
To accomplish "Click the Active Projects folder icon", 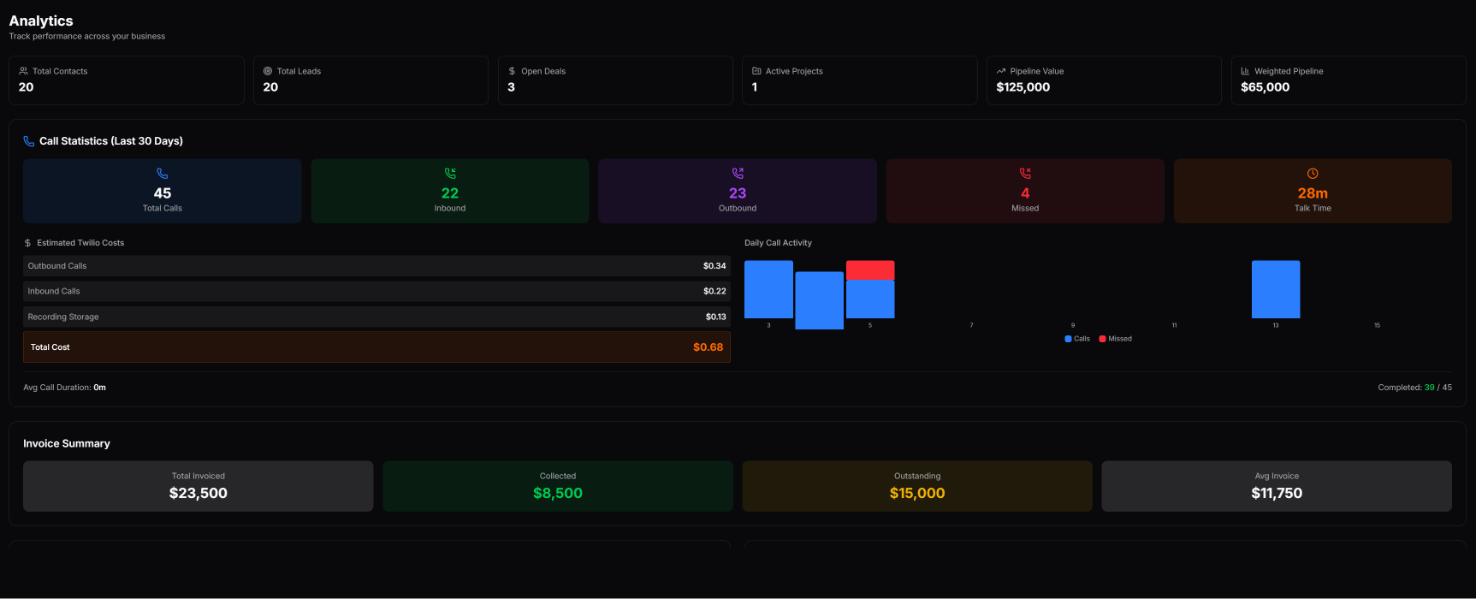I will [757, 71].
